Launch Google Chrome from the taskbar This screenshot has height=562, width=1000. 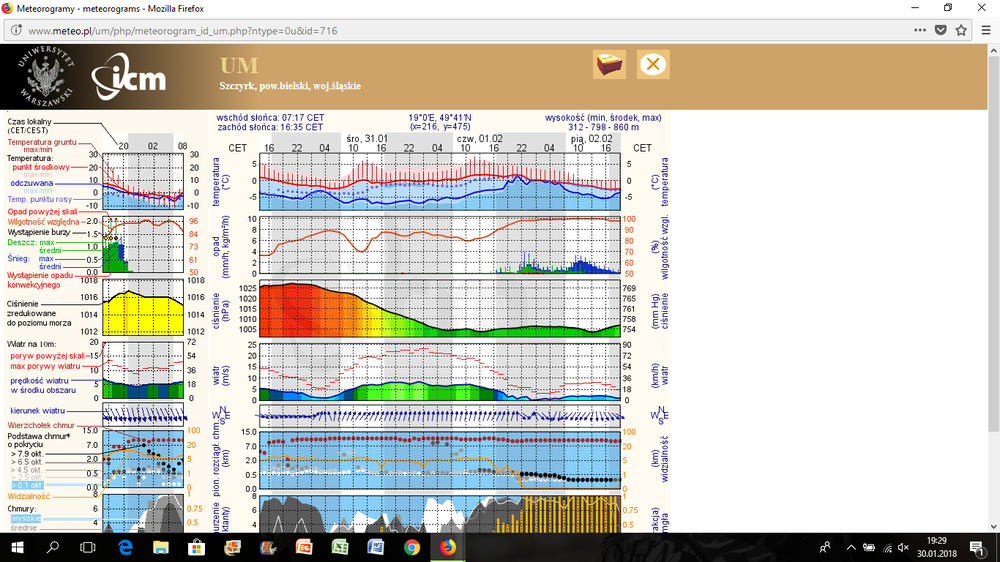click(411, 547)
